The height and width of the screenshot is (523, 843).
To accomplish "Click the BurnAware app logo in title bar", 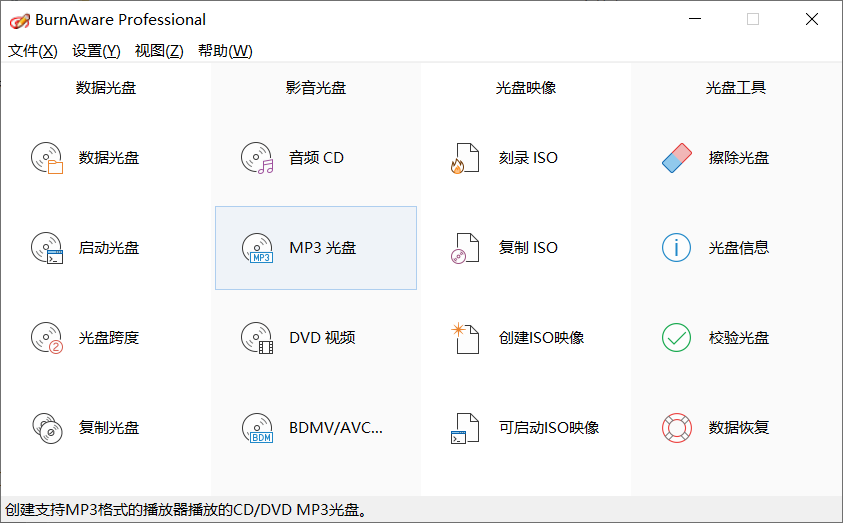I will [19, 20].
